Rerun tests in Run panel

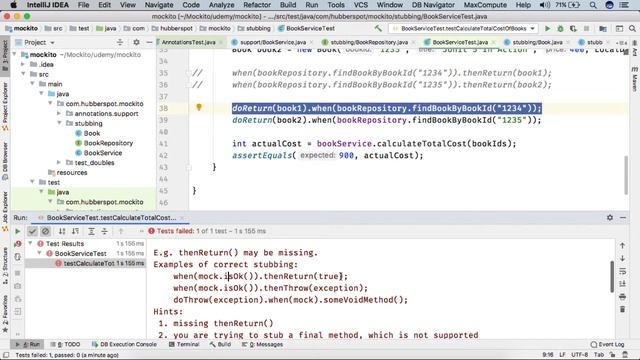pos(18,231)
